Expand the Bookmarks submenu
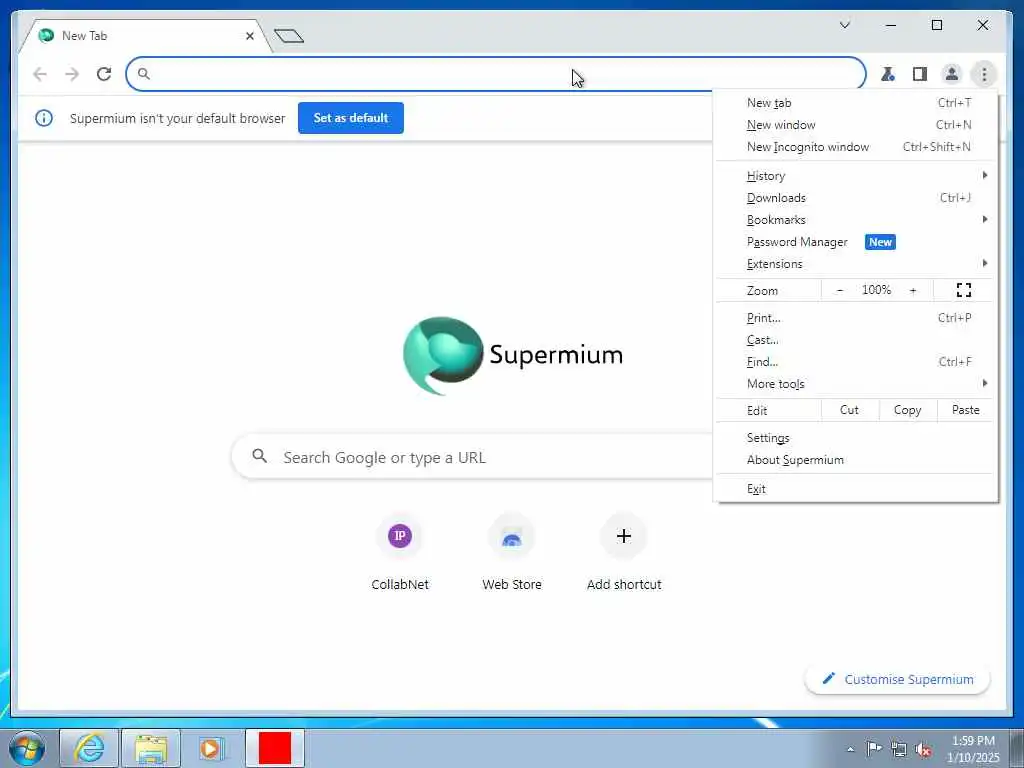 click(856, 220)
